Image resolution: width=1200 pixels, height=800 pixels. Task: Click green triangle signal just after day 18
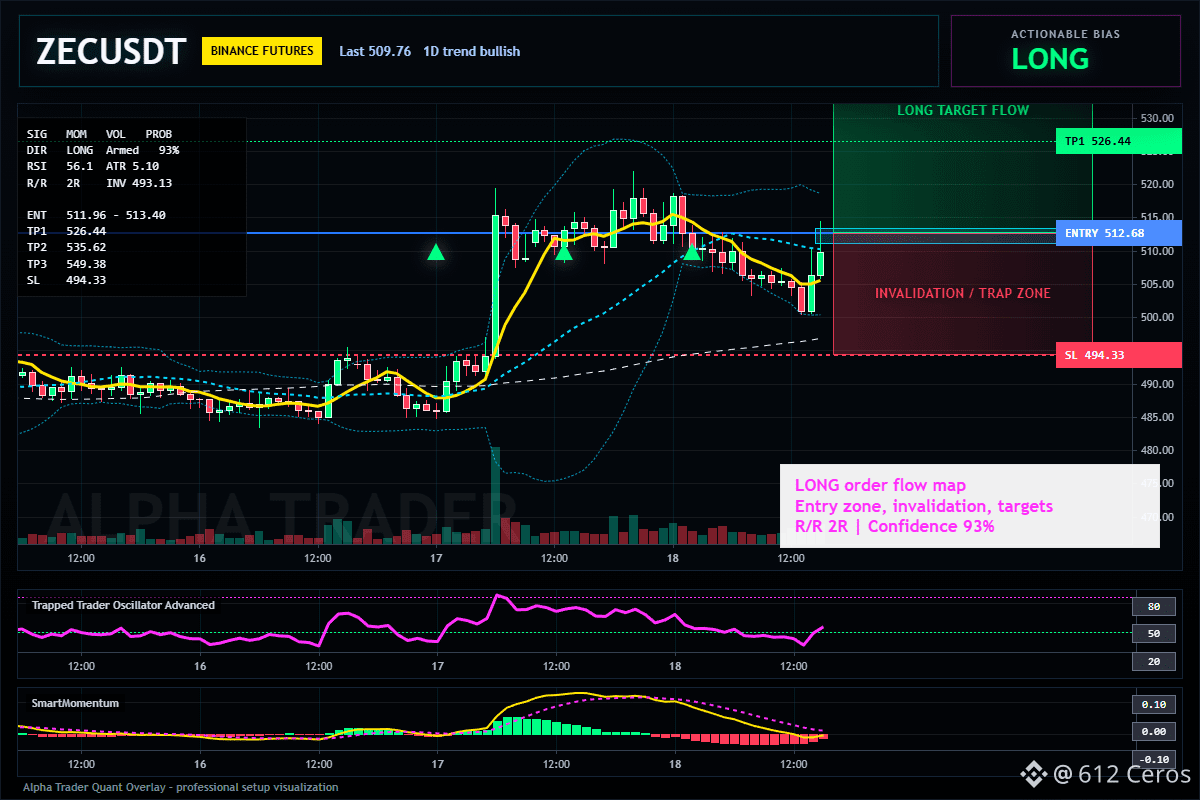pos(691,253)
